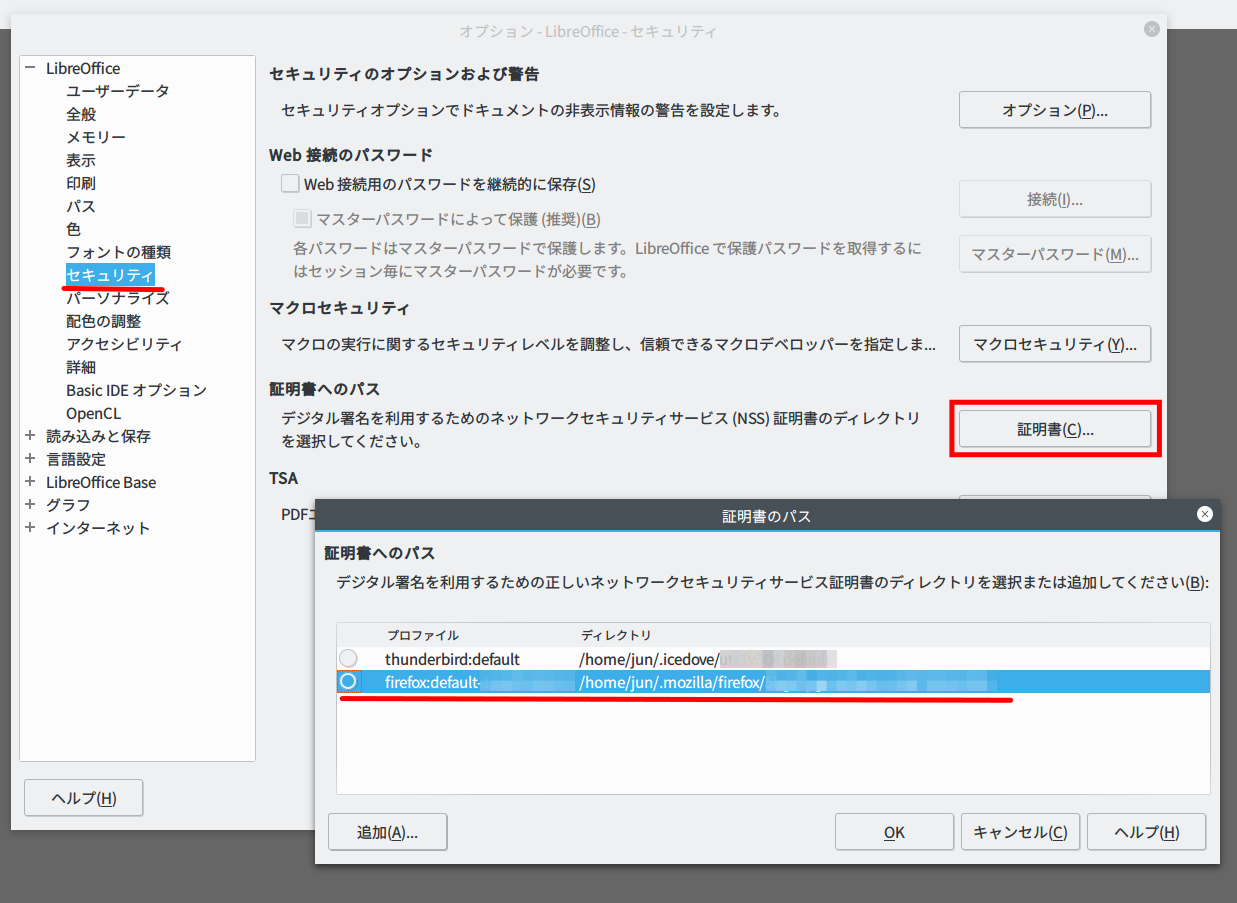Select OpenCL in the options tree

[93, 413]
